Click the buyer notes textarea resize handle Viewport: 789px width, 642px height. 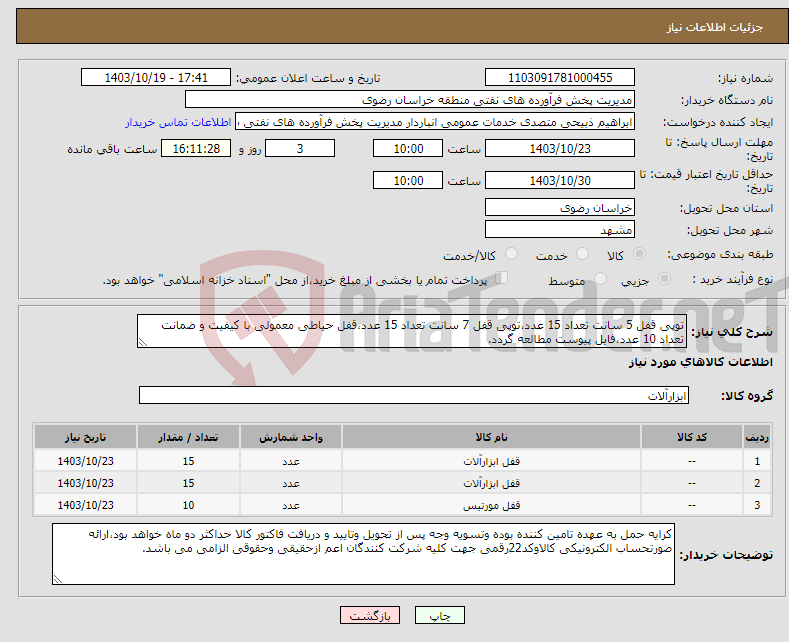click(58, 579)
